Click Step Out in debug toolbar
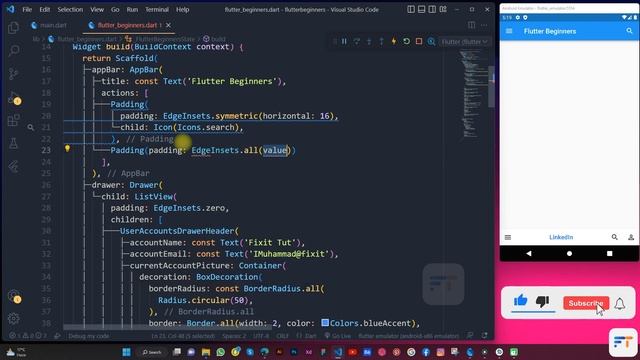Viewport: 640px width, 360px height. [x=381, y=42]
